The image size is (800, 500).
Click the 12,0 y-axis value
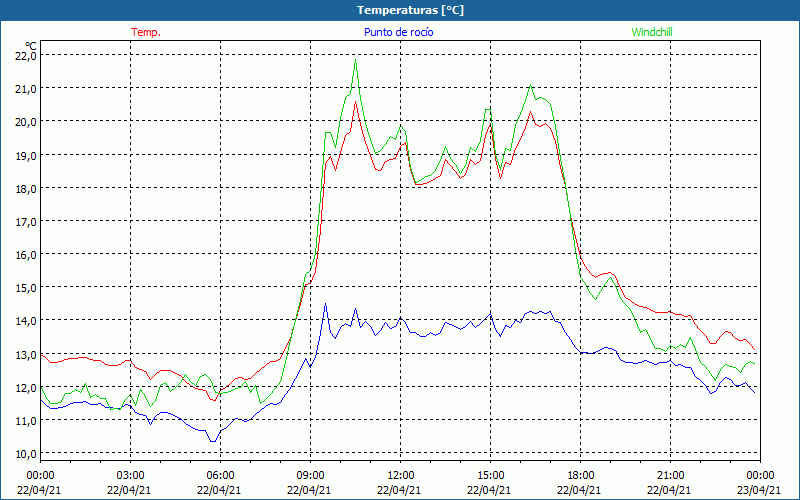point(26,387)
